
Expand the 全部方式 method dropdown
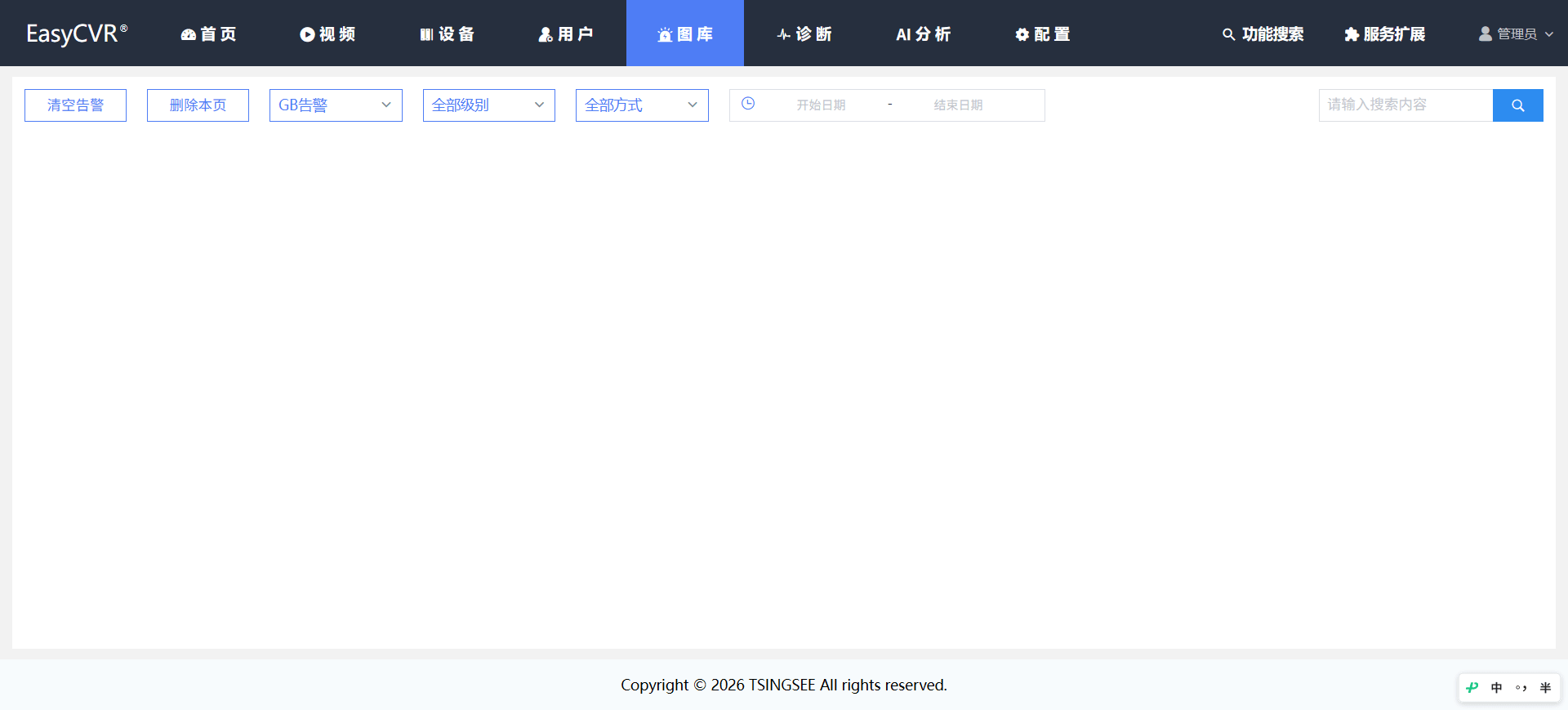[642, 105]
